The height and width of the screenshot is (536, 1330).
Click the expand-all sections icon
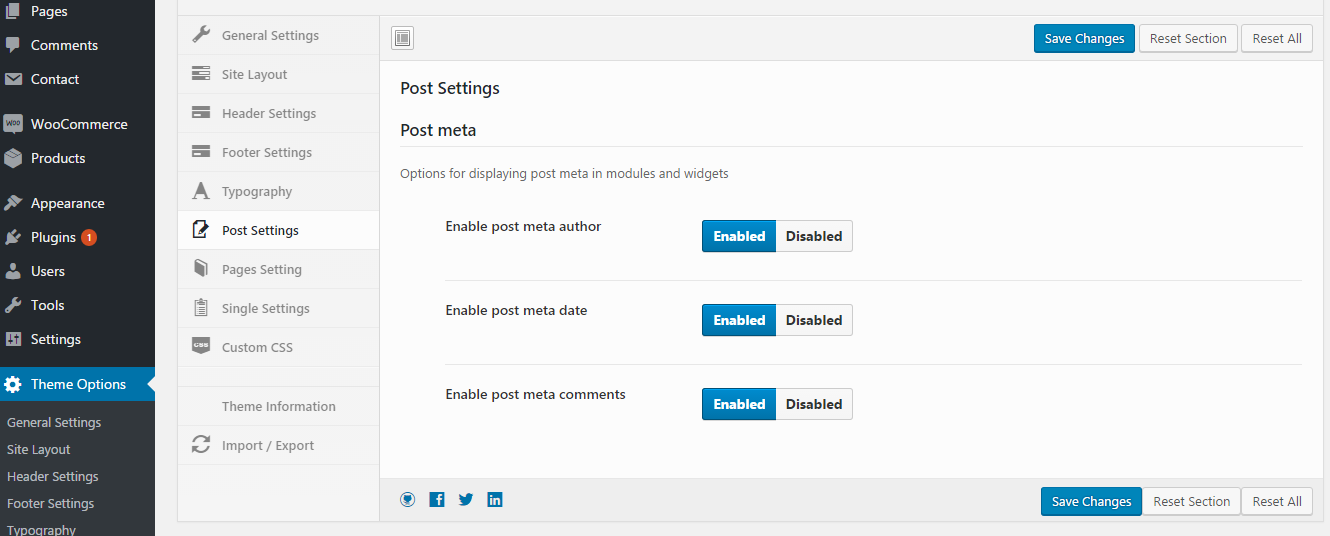[x=402, y=38]
